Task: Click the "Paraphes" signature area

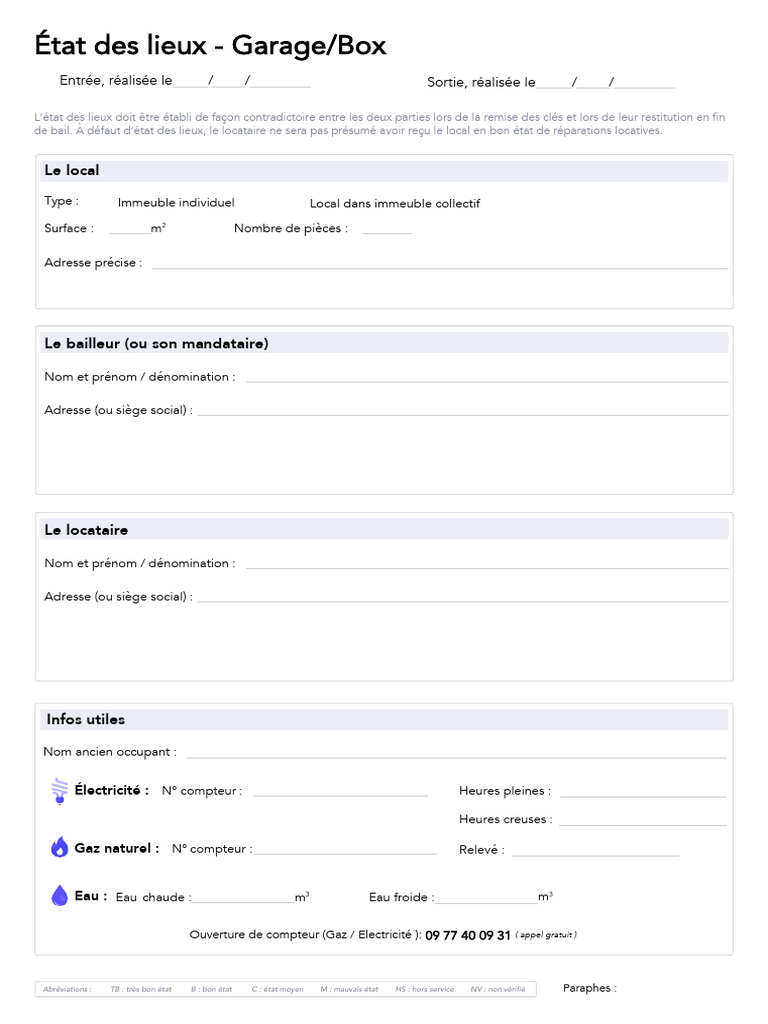Action: 680,988
